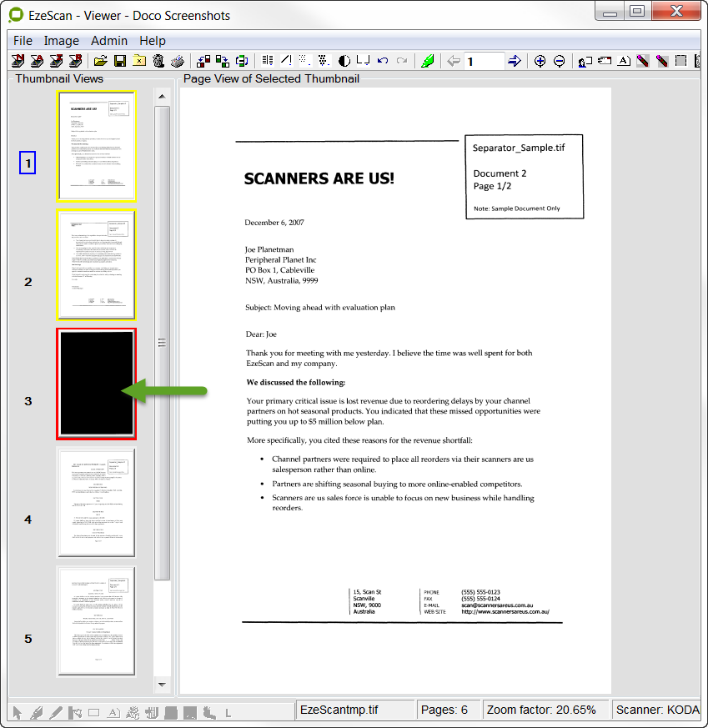
Task: Click the first scanner icon in toolbar
Action: 19,61
